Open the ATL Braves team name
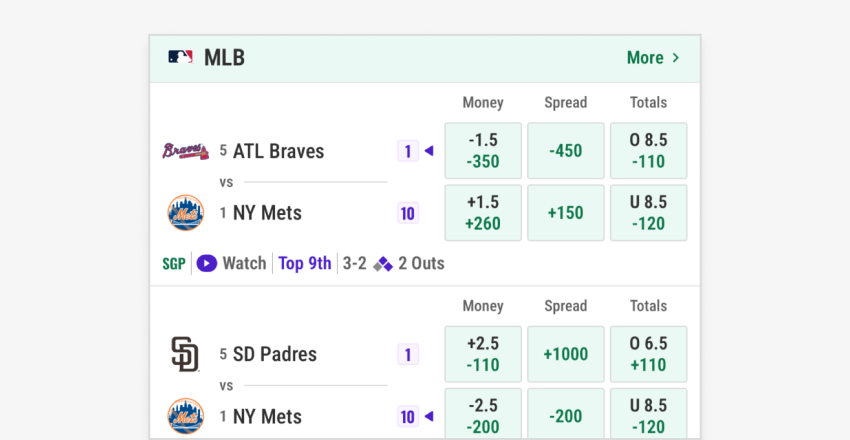This screenshot has width=850, height=440. pyautogui.click(x=278, y=151)
